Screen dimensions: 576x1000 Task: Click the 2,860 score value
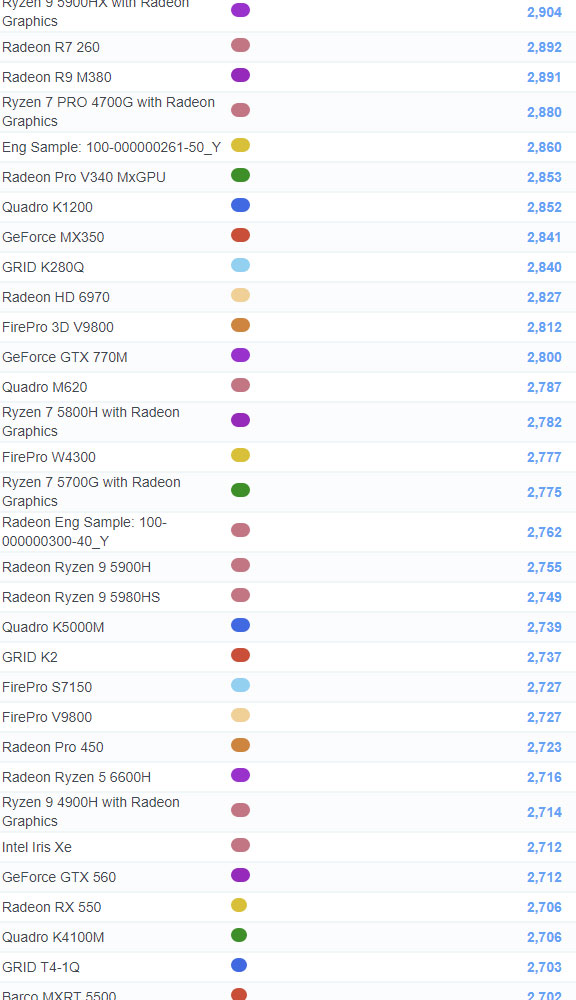click(544, 147)
